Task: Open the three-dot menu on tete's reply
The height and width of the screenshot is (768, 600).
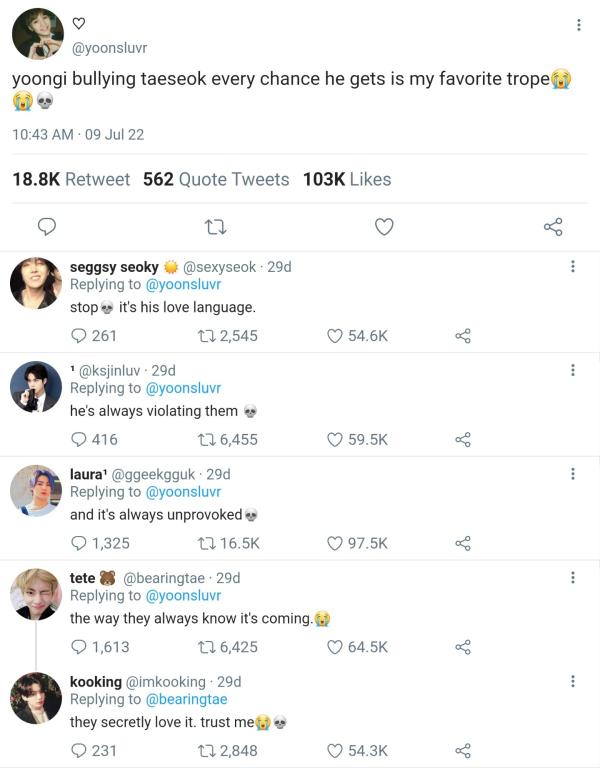Action: pos(572,577)
